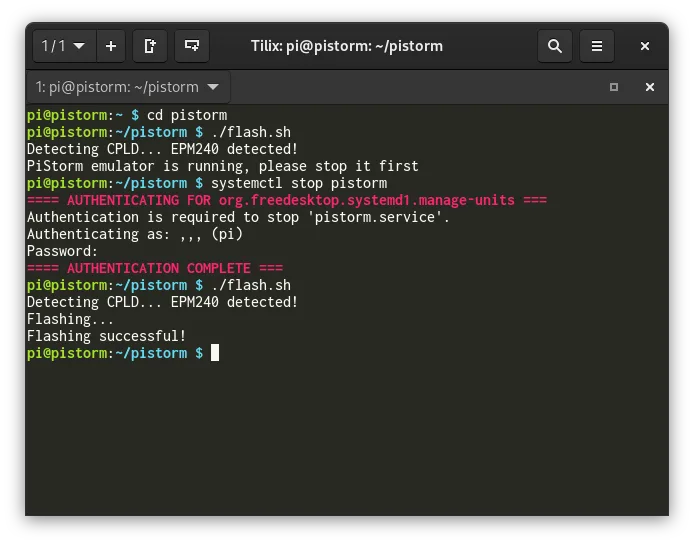Click the 'Flashing successful!' output line
694x544 pixels.
[106, 336]
